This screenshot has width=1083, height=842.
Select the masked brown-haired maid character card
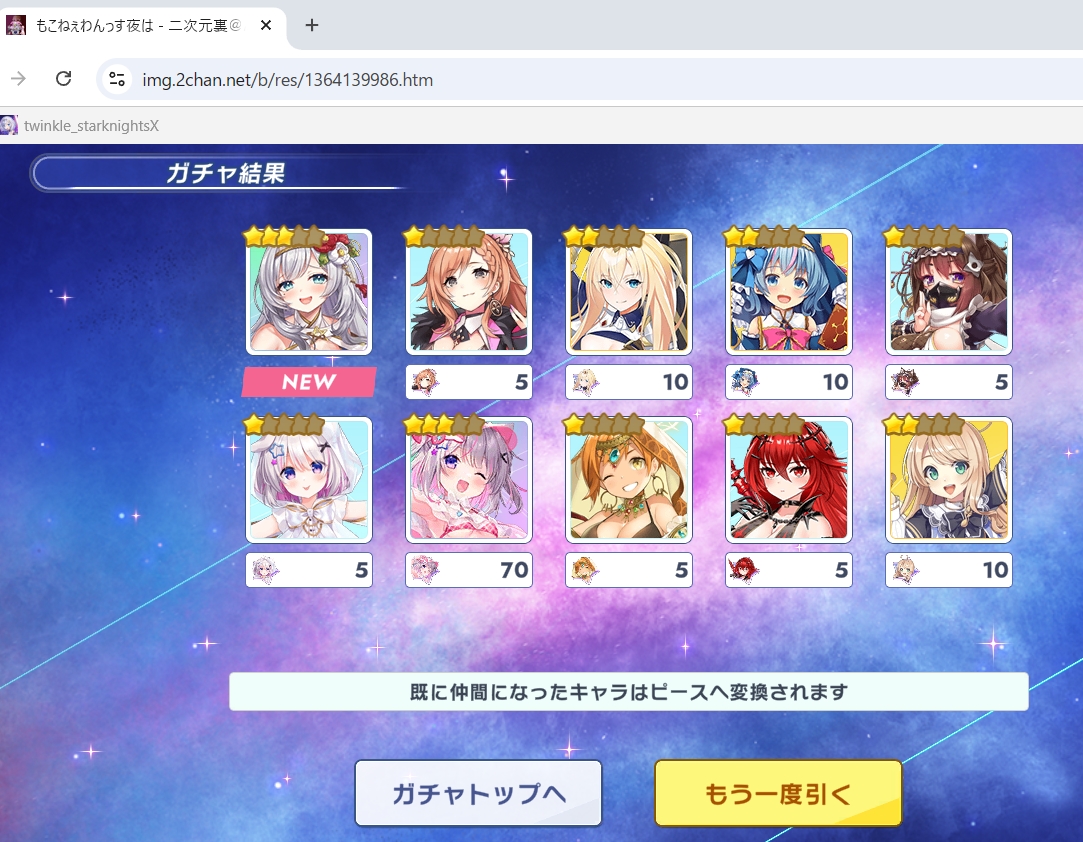[948, 291]
